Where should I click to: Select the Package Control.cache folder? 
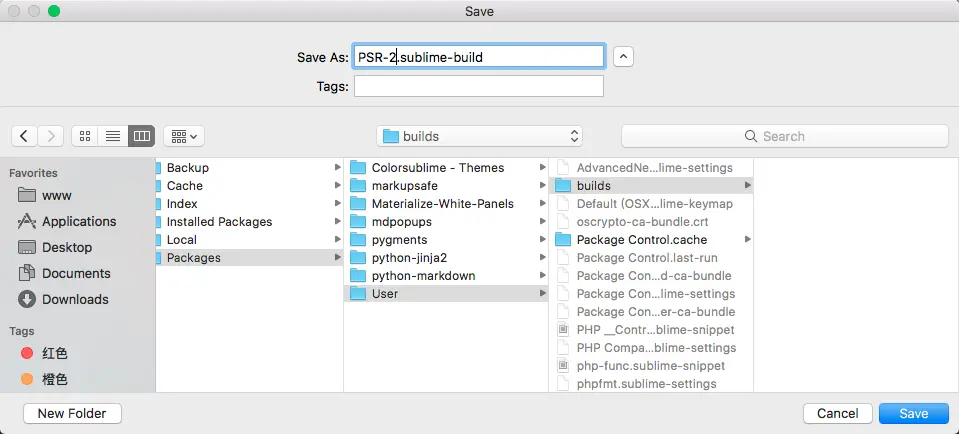[641, 239]
